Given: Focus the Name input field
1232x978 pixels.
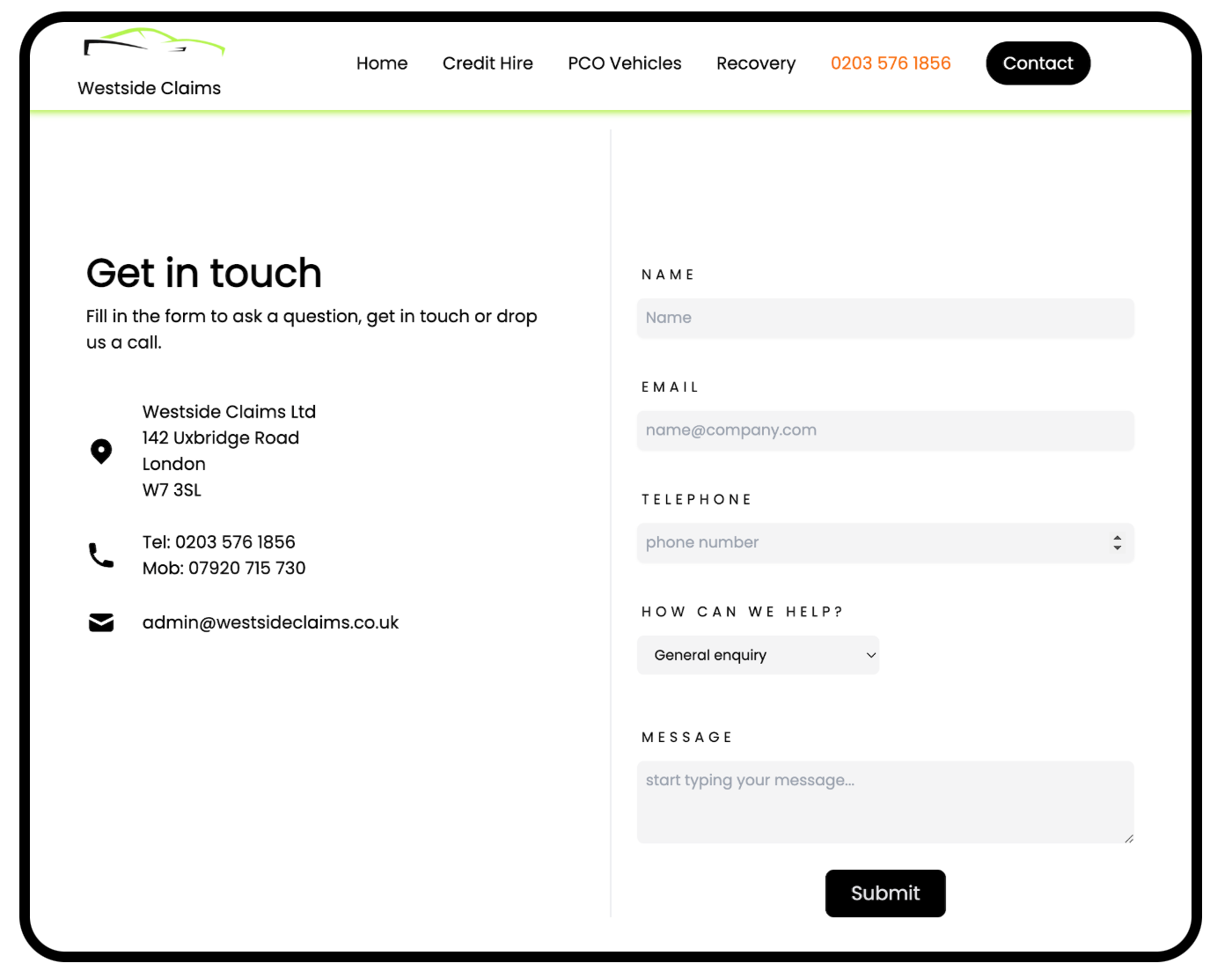Looking at the screenshot, I should click(x=885, y=318).
